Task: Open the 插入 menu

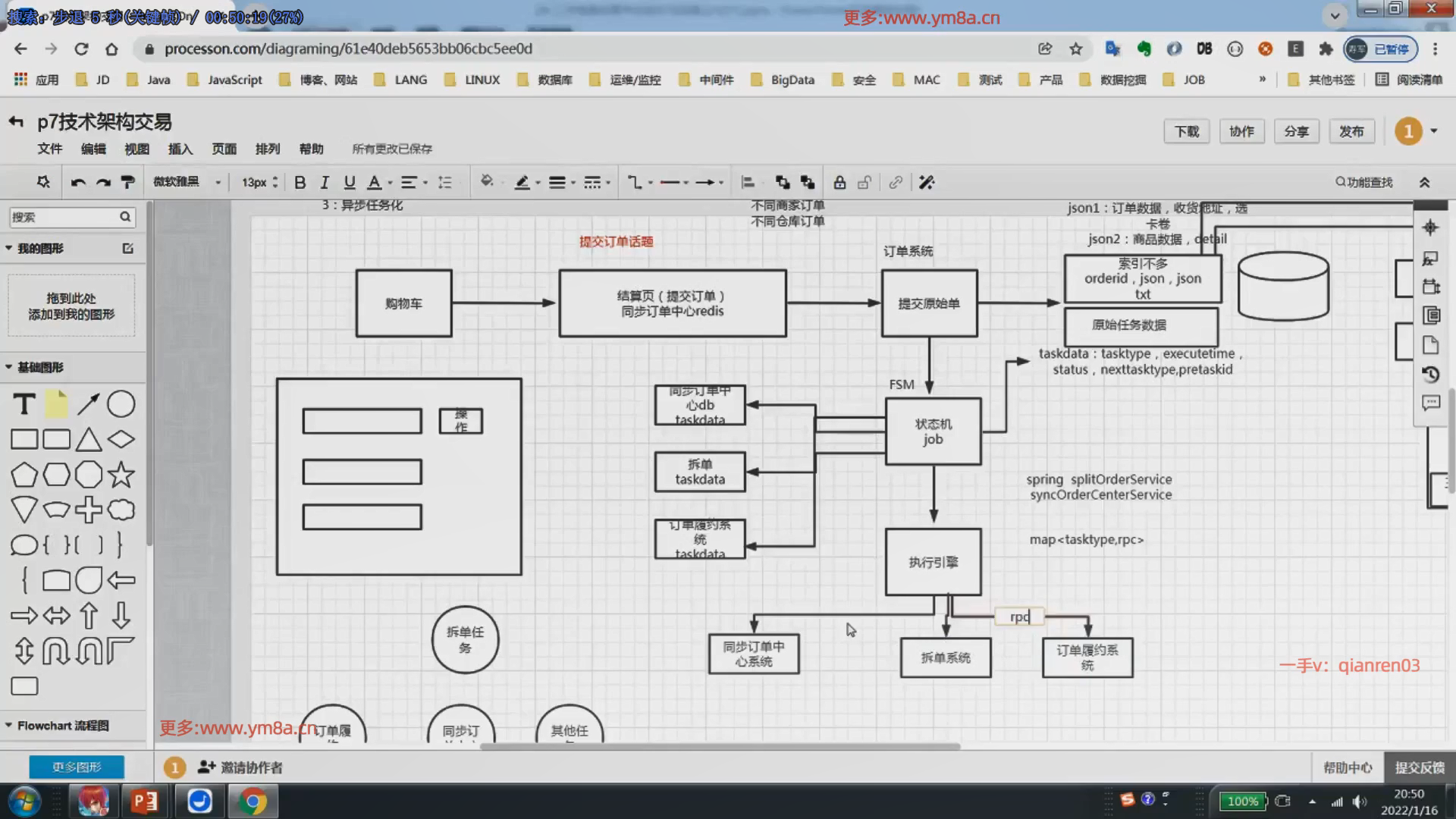Action: [x=180, y=149]
